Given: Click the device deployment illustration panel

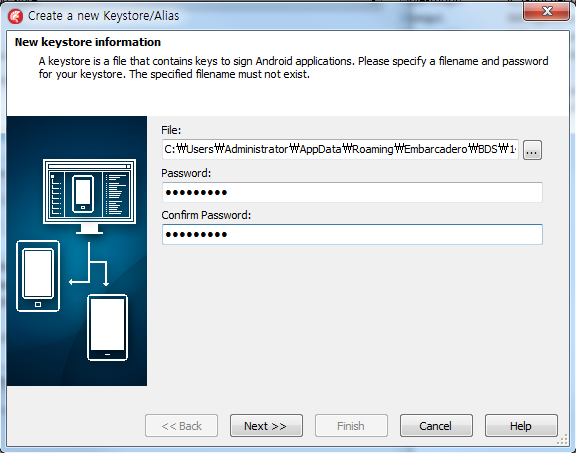Looking at the screenshot, I should (77, 251).
